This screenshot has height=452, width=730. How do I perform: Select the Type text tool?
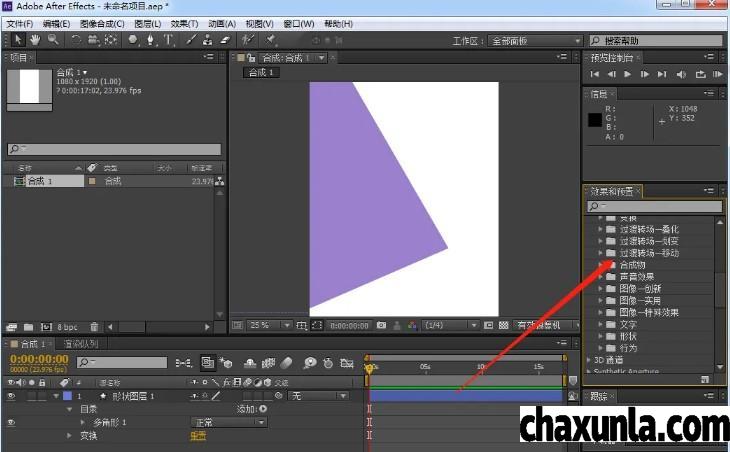coord(167,40)
